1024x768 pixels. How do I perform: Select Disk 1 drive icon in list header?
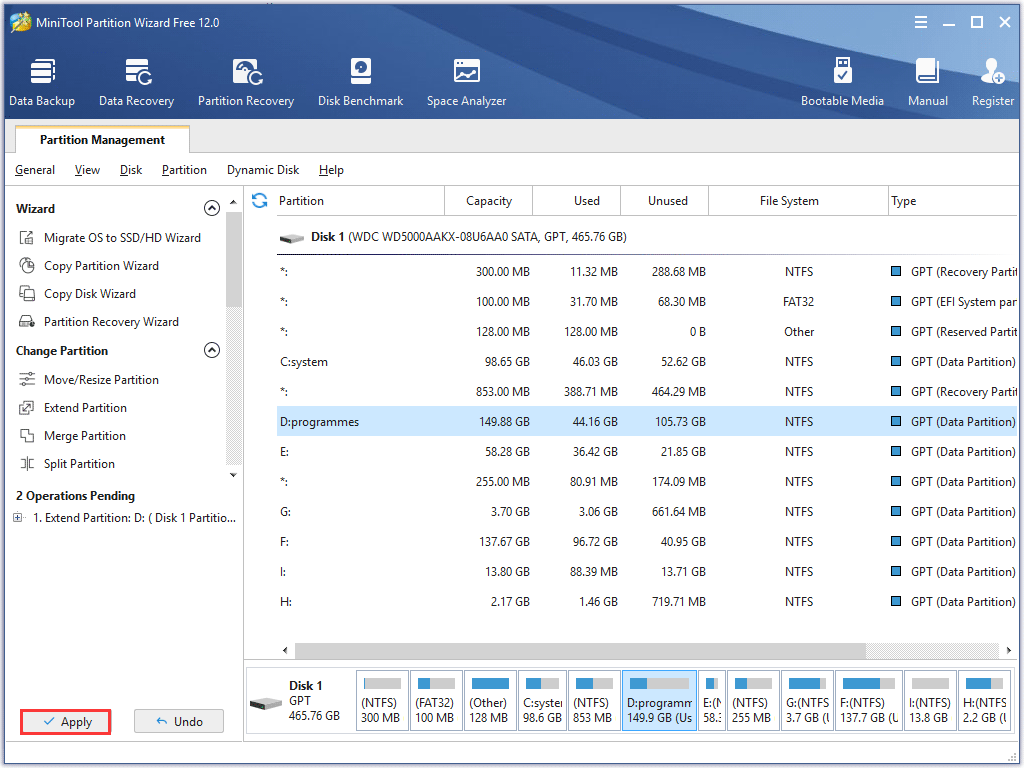291,238
